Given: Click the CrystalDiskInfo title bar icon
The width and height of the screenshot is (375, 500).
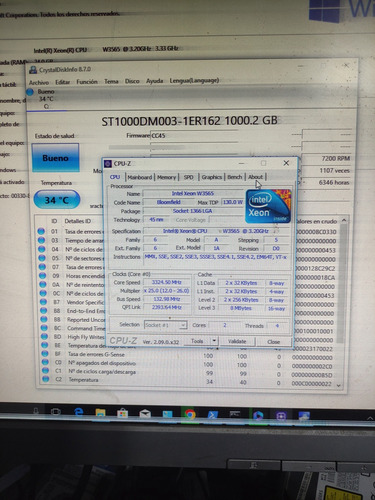Looking at the screenshot, I should point(33,70).
